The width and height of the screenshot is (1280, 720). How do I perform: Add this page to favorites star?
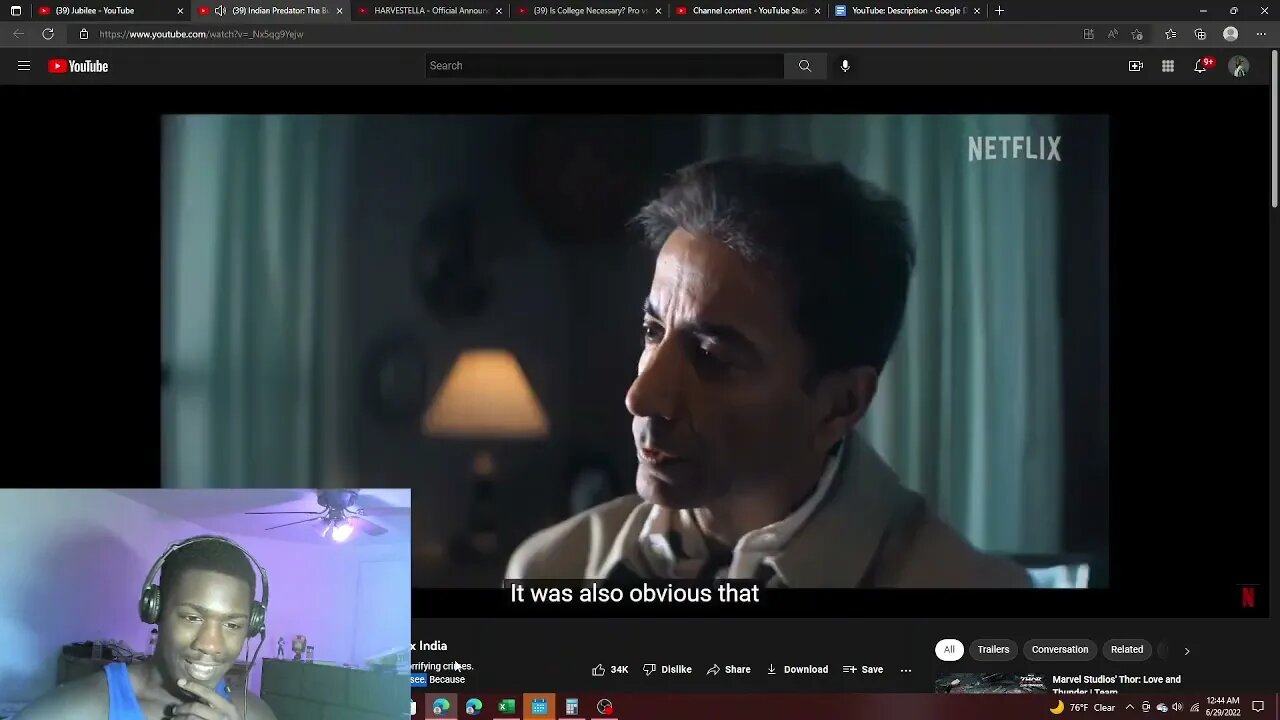[1137, 34]
